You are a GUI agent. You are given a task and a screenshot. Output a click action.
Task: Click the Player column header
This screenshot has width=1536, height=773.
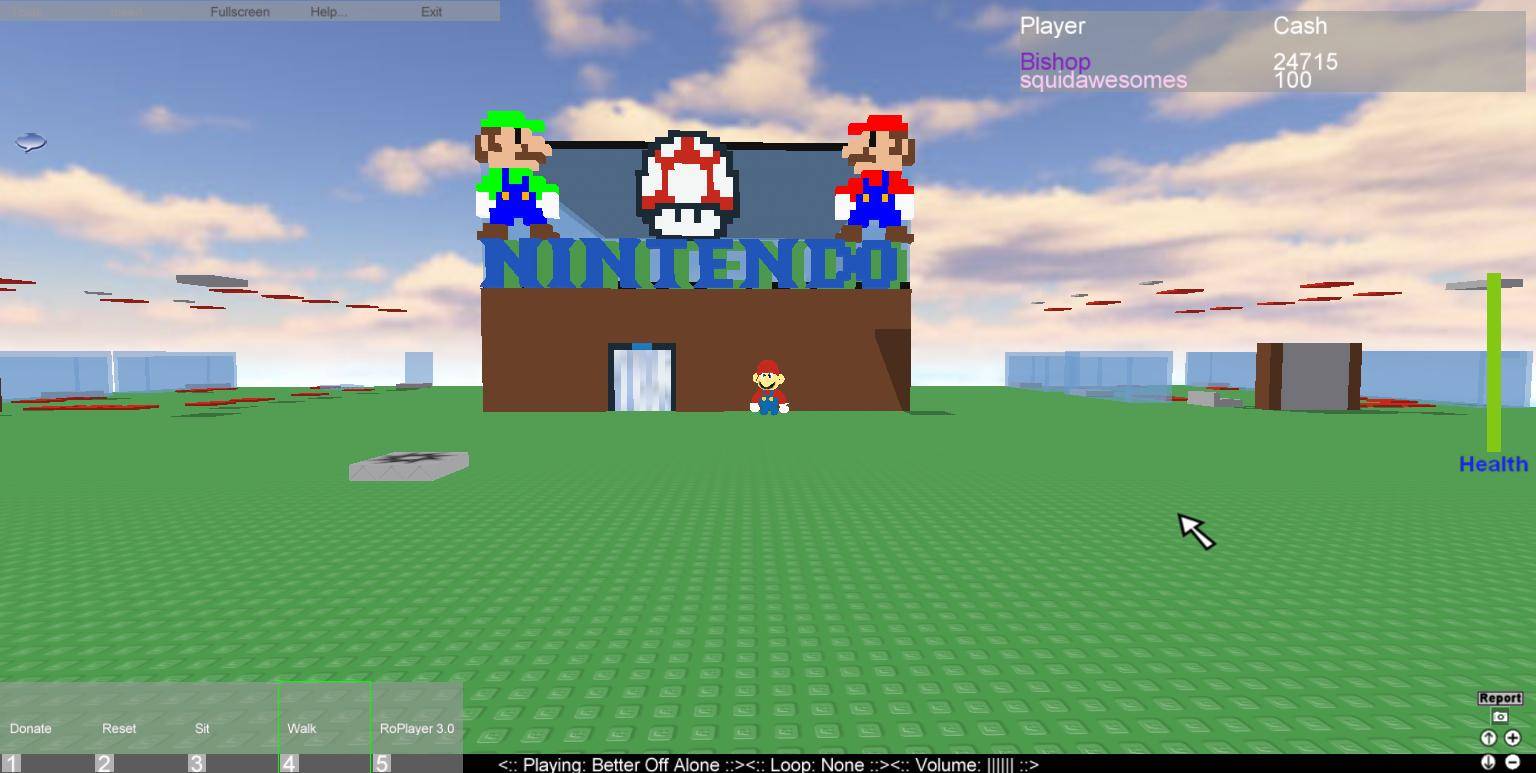tap(1052, 26)
